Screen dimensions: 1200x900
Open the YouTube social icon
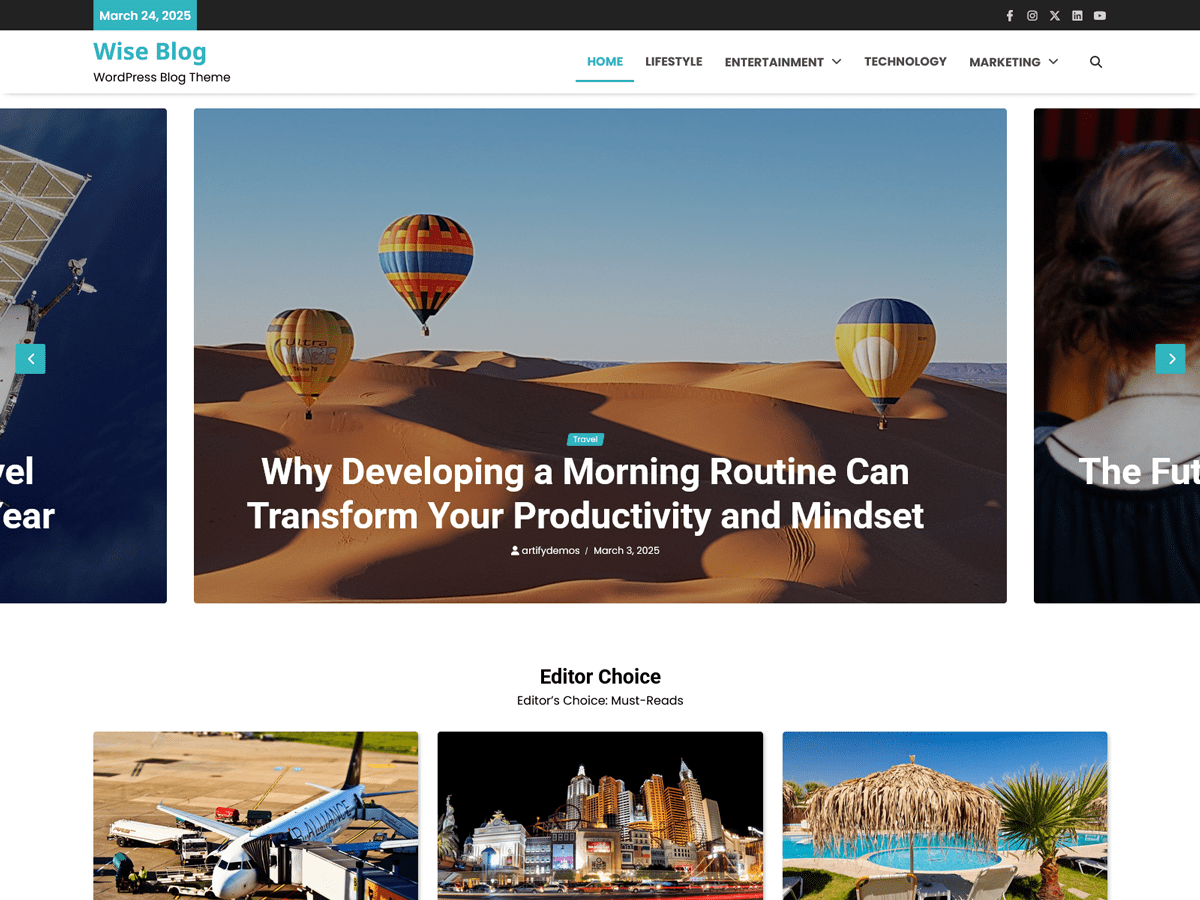[1099, 15]
